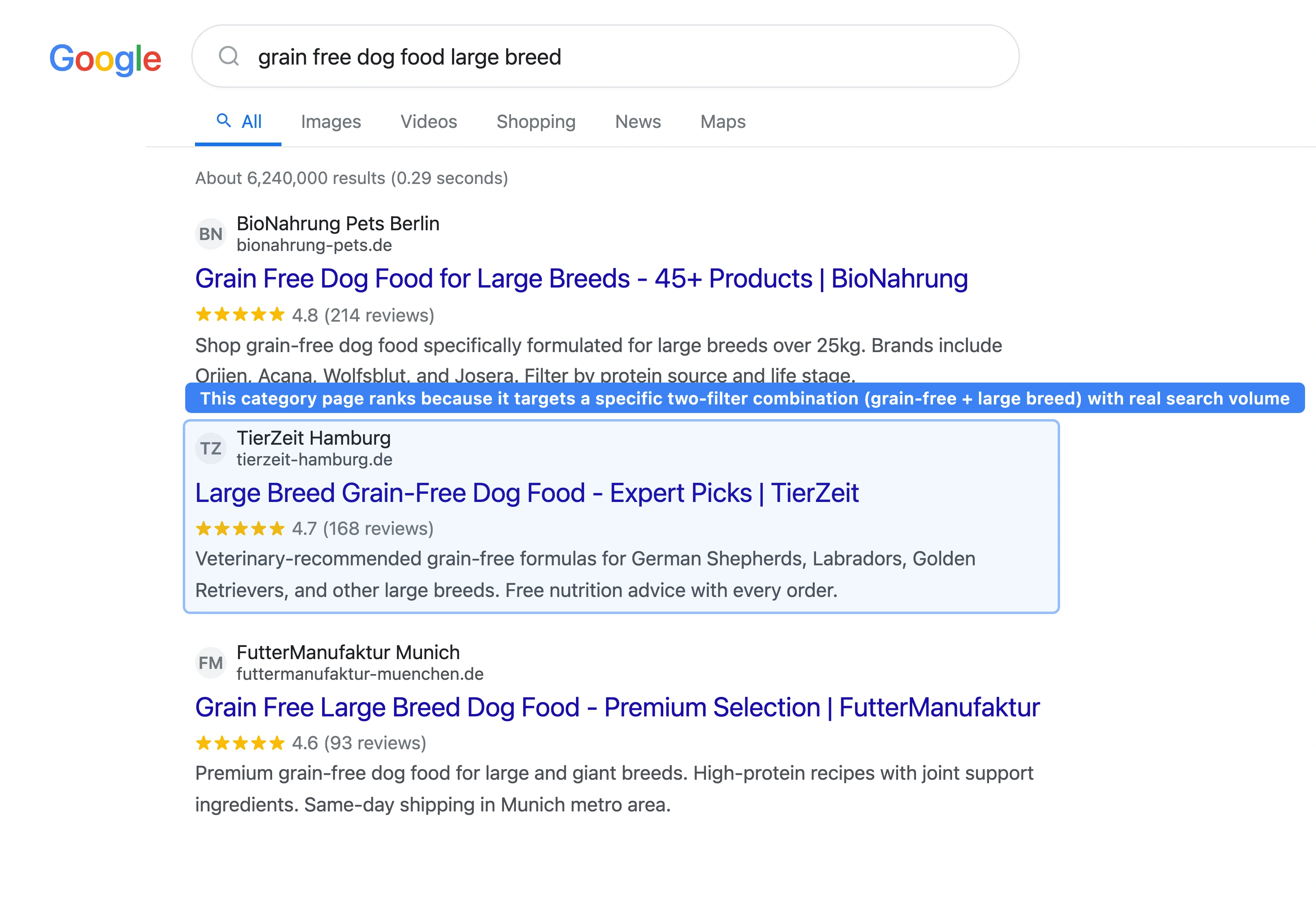The image size is (1316, 904).
Task: Switch to the Images search tab
Action: point(331,121)
